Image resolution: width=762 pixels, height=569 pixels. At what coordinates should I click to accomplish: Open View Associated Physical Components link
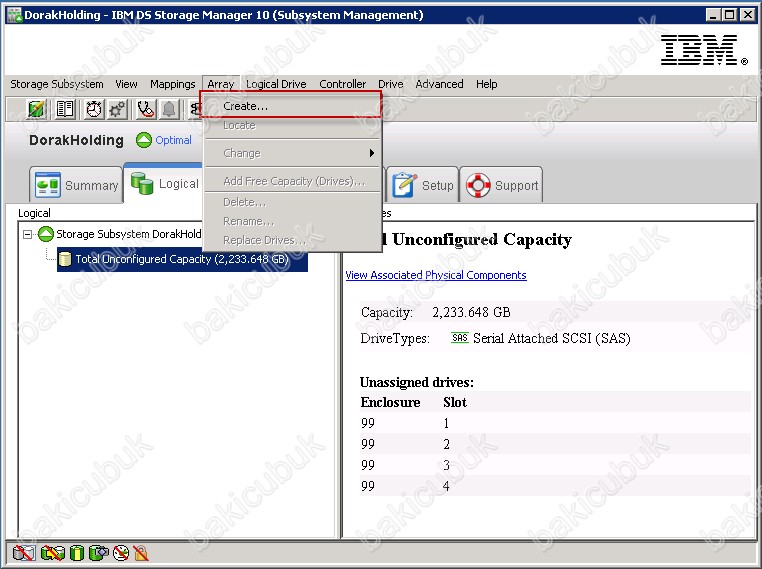pyautogui.click(x=436, y=275)
